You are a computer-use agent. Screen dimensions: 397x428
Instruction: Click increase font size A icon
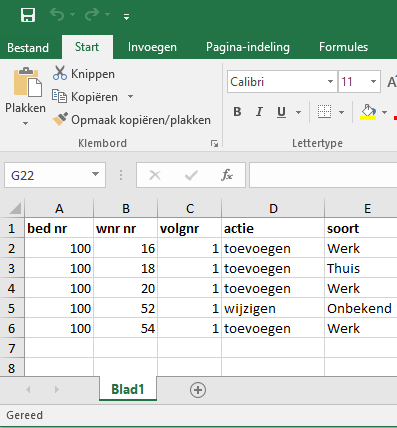pos(392,82)
